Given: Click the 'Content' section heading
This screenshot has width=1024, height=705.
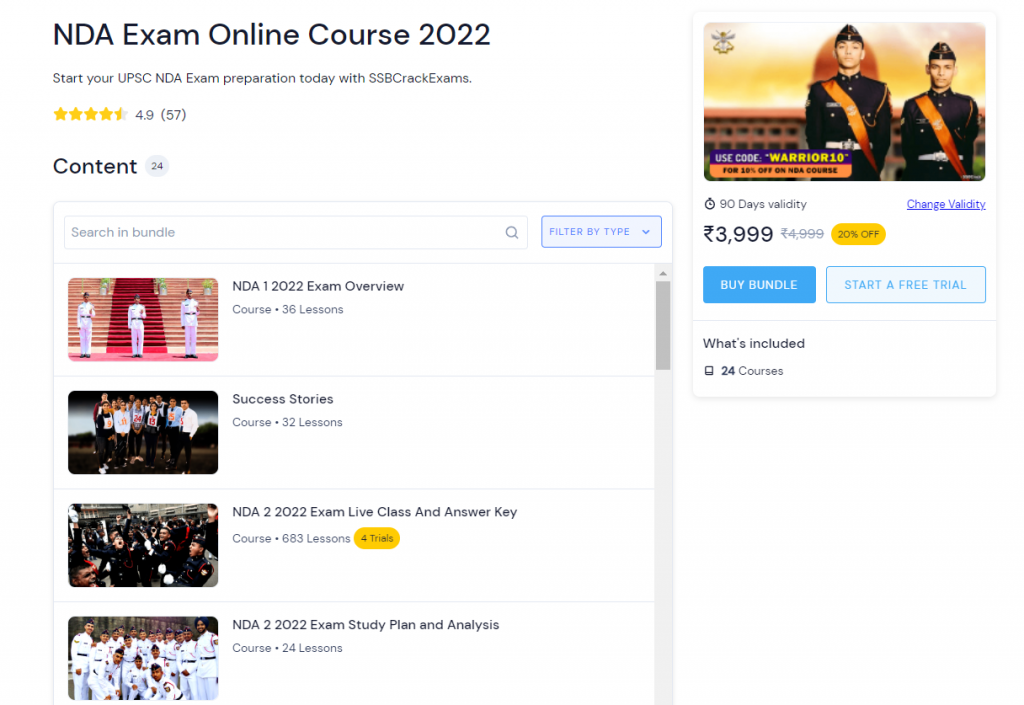Looking at the screenshot, I should click(x=95, y=166).
